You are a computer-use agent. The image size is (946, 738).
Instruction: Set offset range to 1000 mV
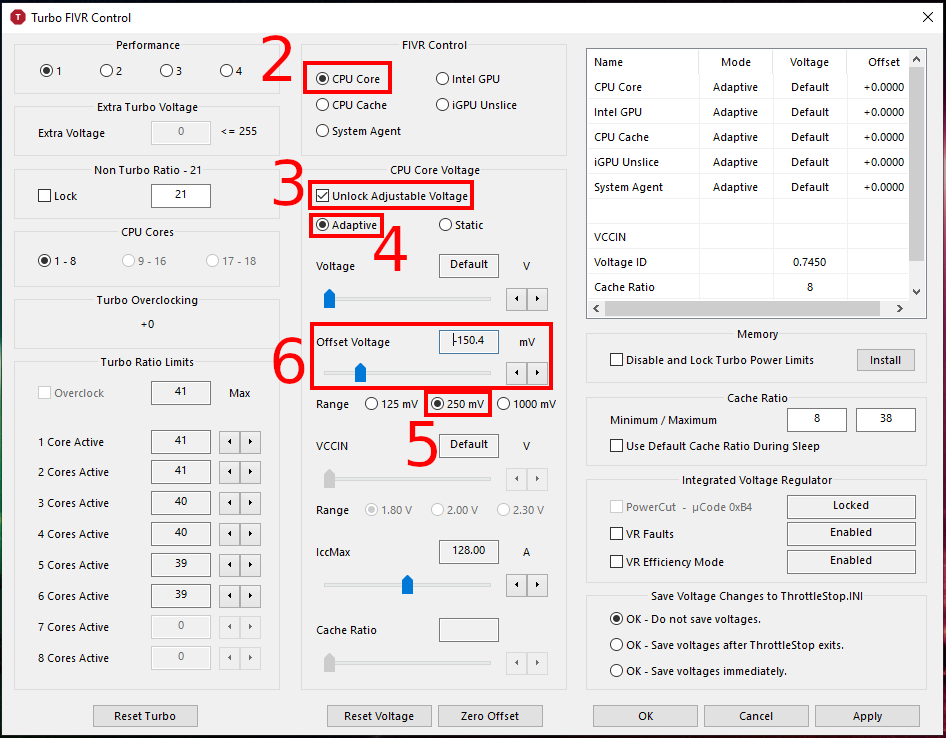click(x=527, y=404)
